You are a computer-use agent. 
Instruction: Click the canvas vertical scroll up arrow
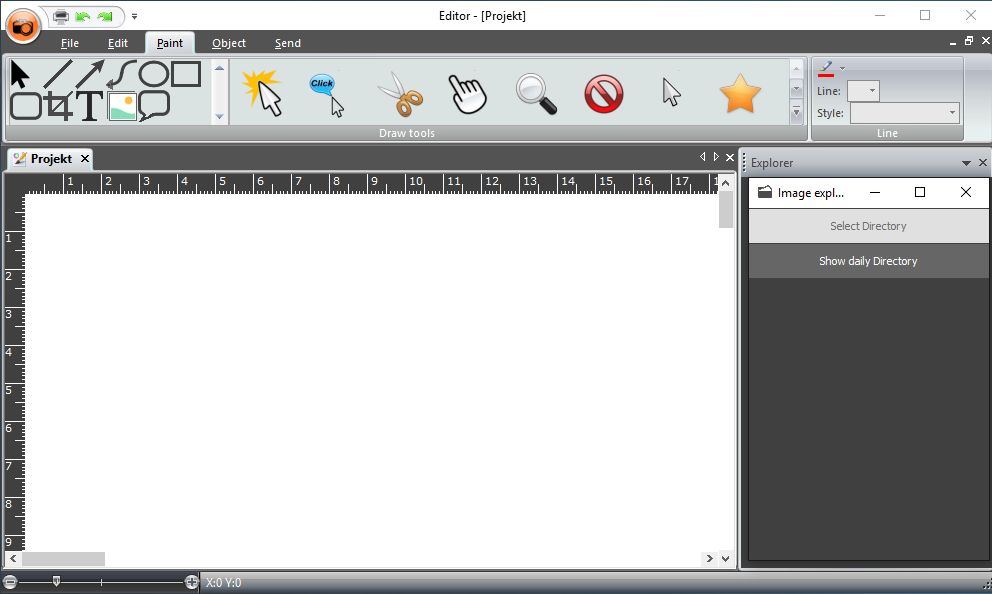click(x=726, y=182)
